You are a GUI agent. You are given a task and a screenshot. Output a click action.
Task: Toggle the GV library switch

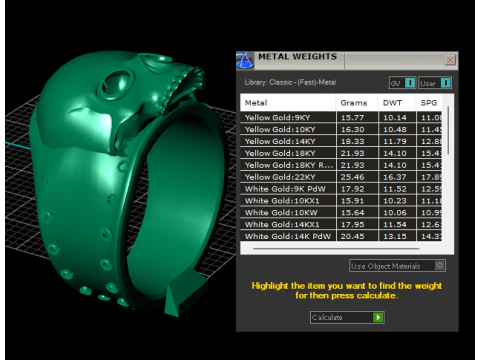click(402, 83)
